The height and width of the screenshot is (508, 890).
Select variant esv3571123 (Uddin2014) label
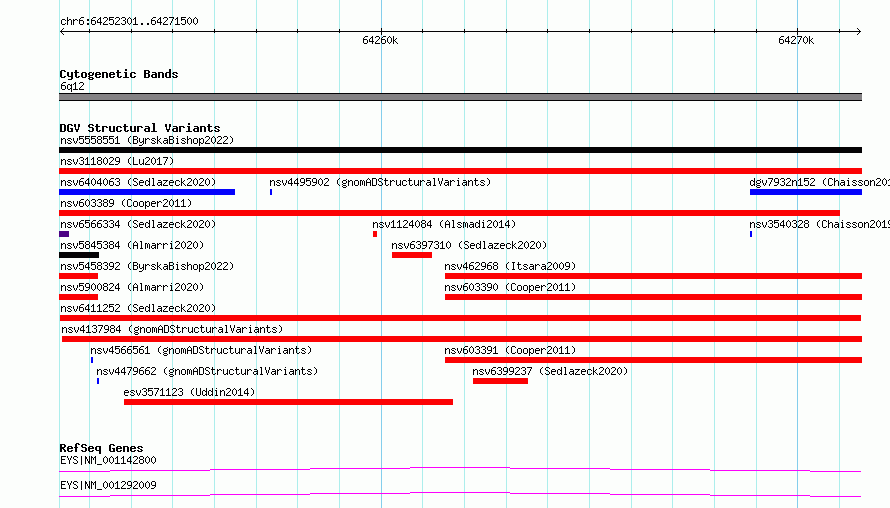(x=189, y=392)
